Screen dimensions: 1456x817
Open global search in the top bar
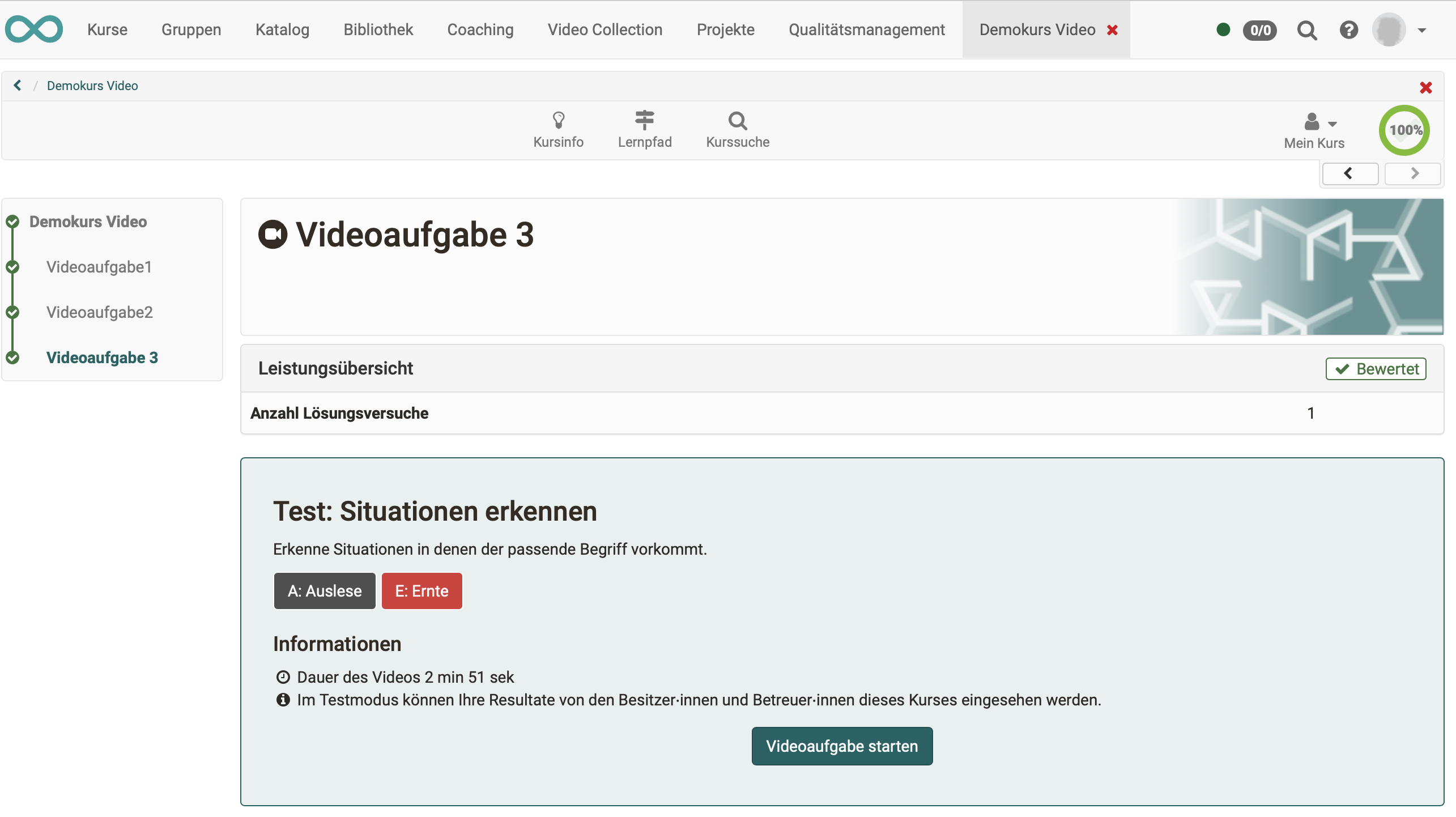pyautogui.click(x=1307, y=29)
